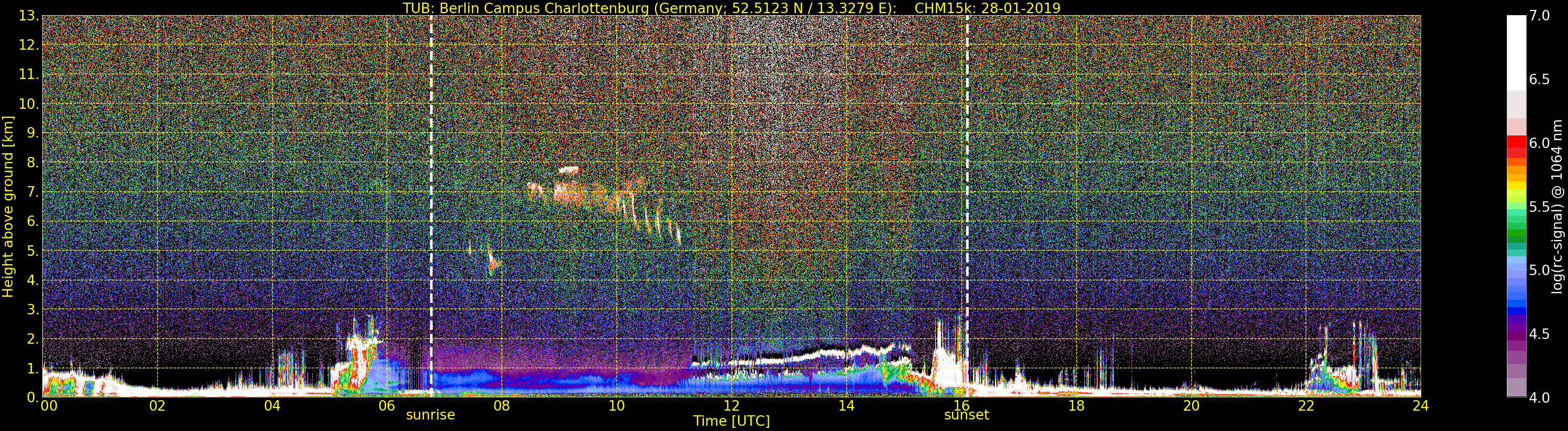The width and height of the screenshot is (1568, 431).
Task: Click the '7.' height axis tick label
Action: click(32, 192)
